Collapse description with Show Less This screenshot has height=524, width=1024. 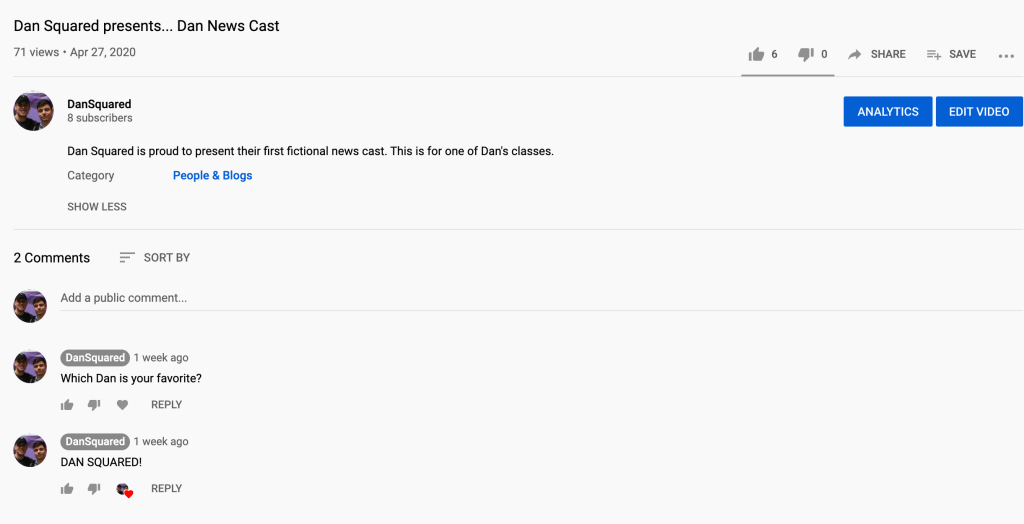(97, 206)
